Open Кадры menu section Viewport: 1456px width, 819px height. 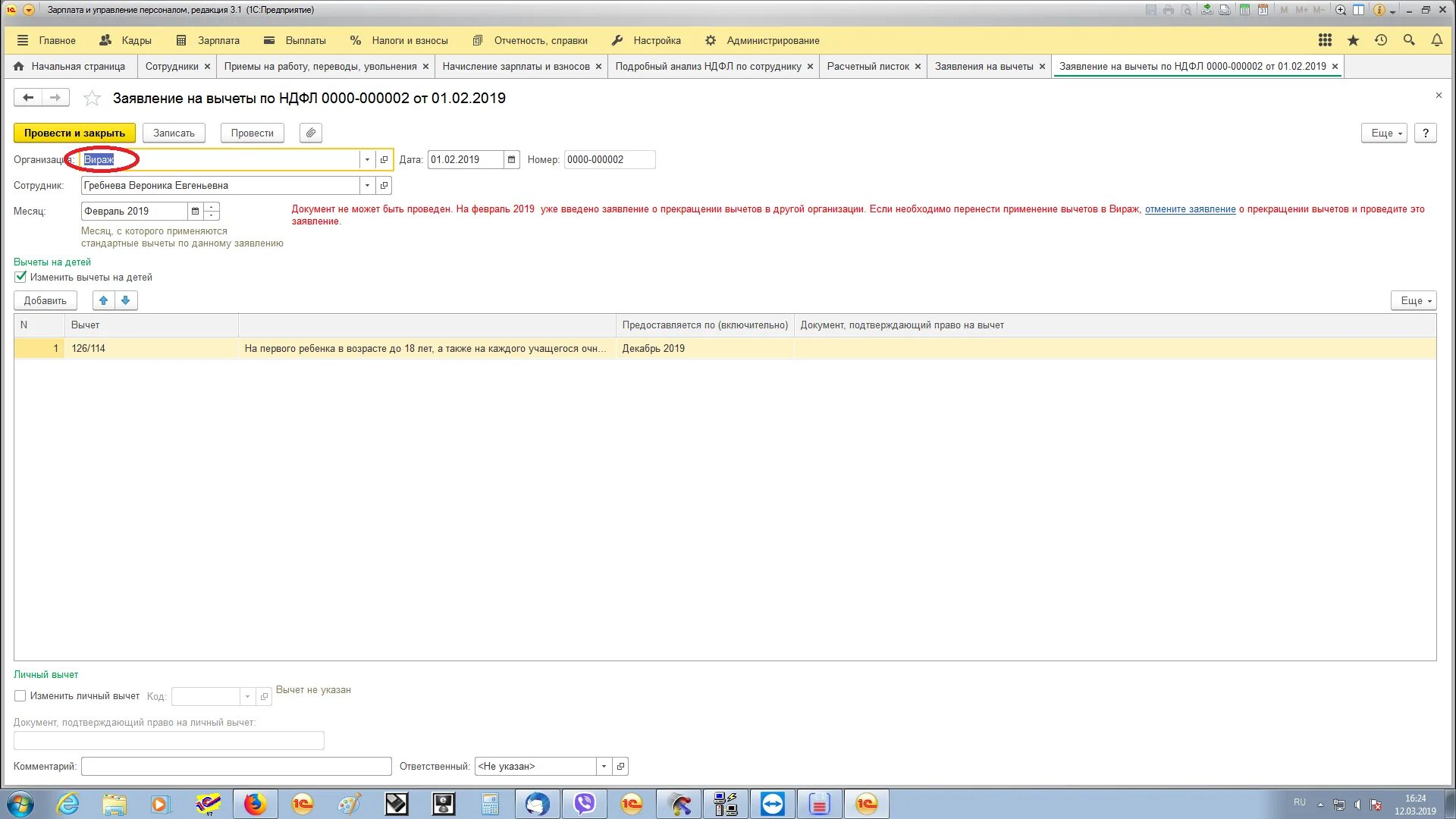click(x=125, y=40)
